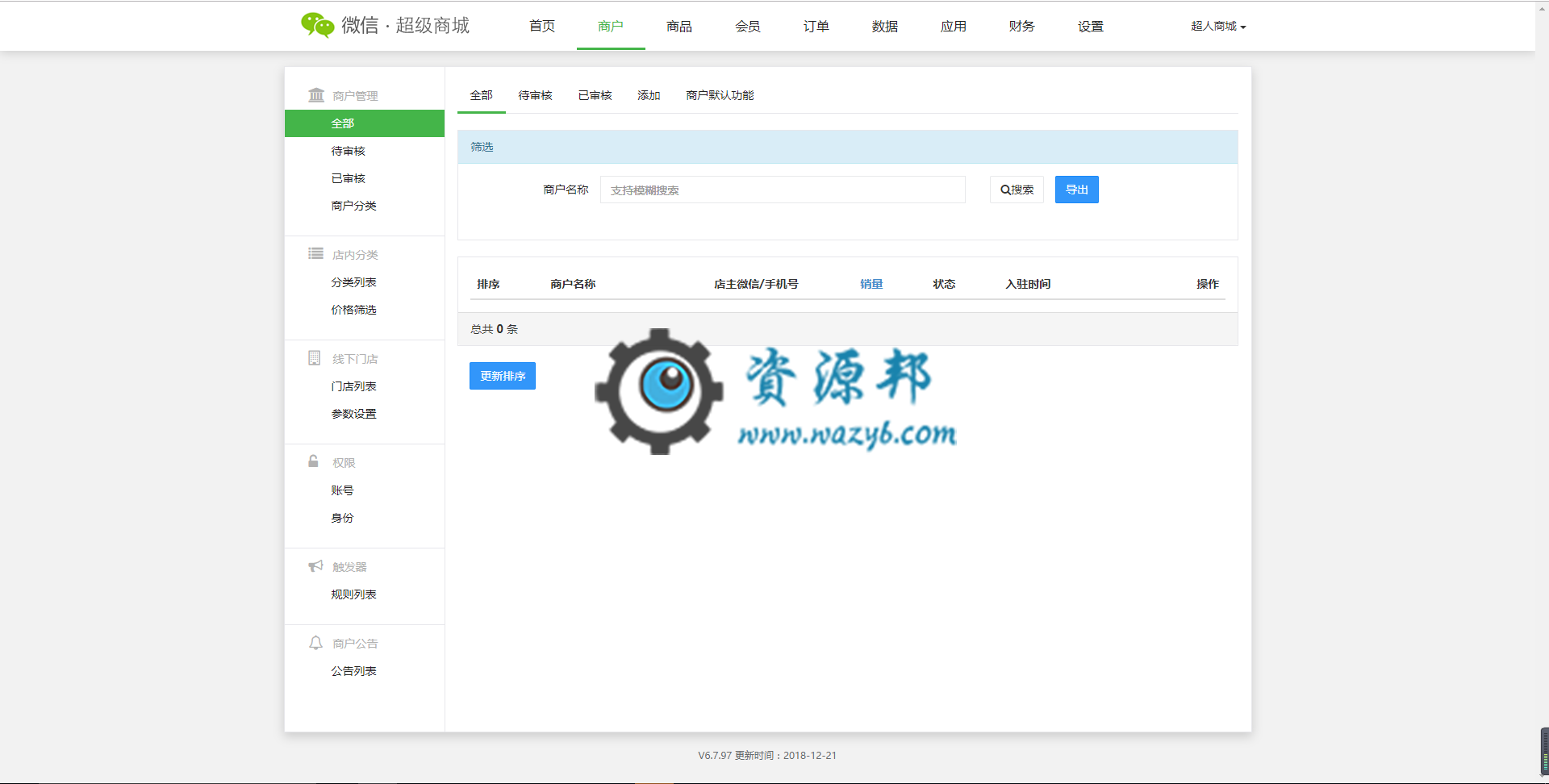1549x784 pixels.
Task: Click the 操作 column header
Action: pyautogui.click(x=1208, y=284)
